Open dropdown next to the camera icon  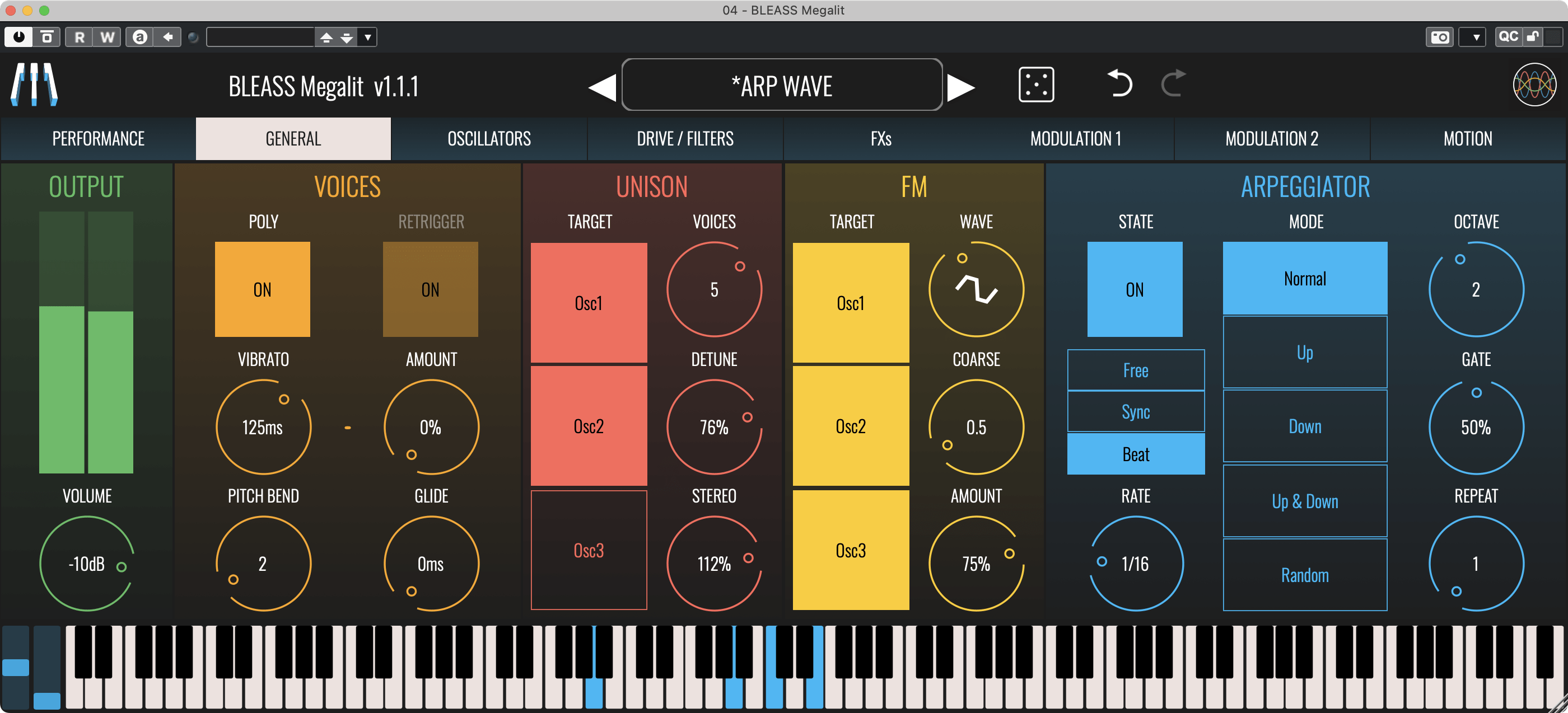pyautogui.click(x=1476, y=37)
